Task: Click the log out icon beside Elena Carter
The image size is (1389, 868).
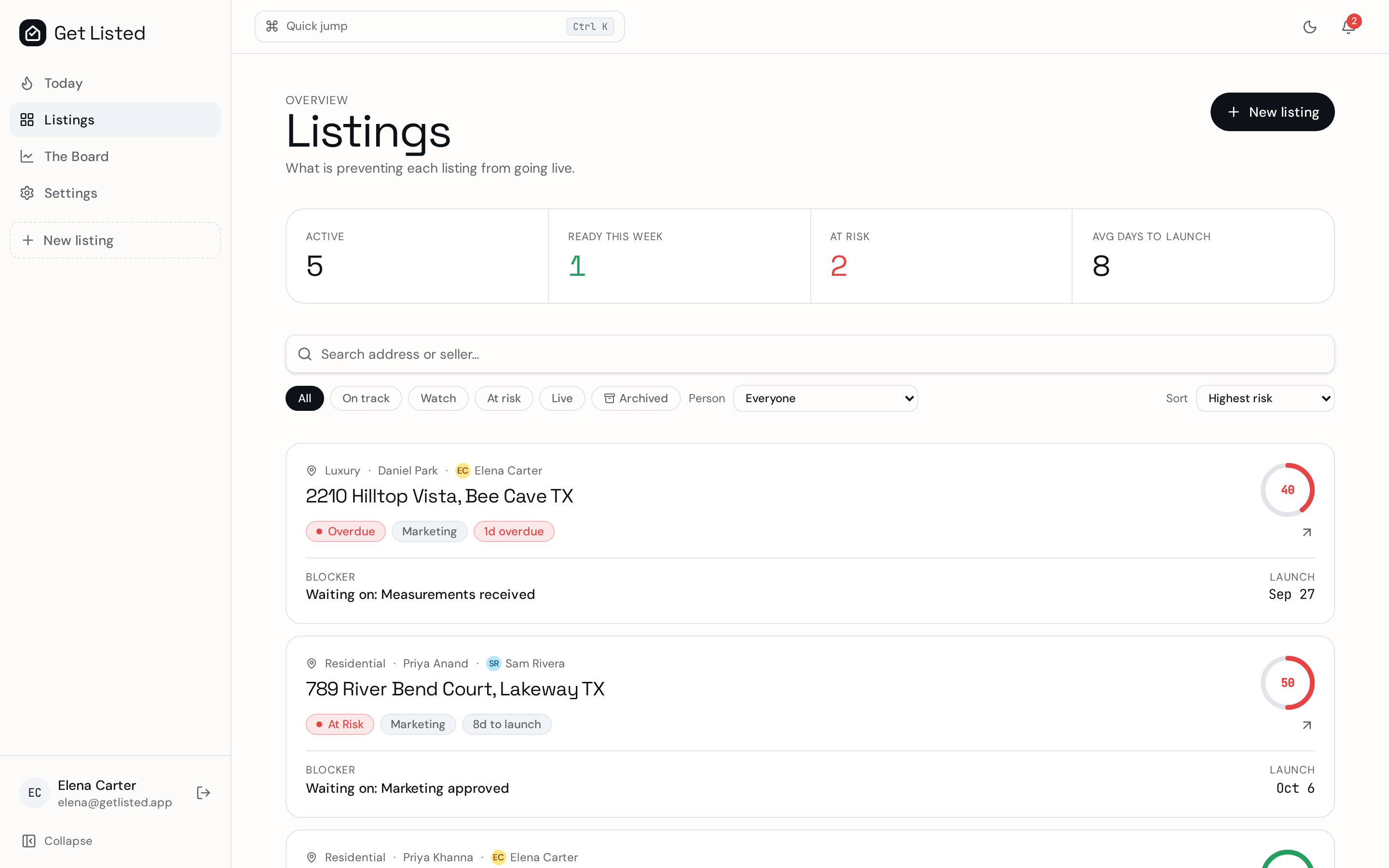Action: (x=203, y=793)
